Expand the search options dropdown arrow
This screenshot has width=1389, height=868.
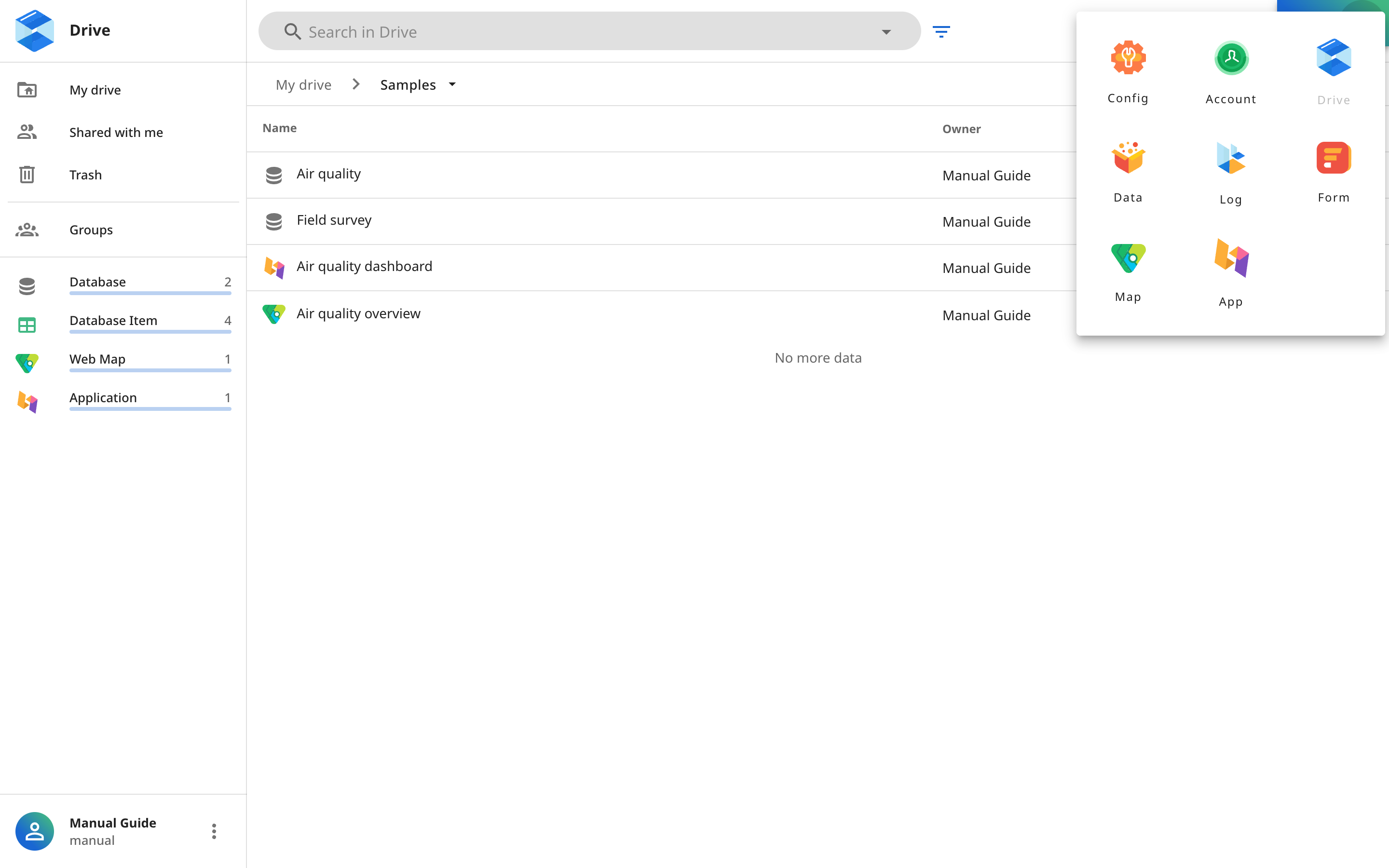[886, 31]
